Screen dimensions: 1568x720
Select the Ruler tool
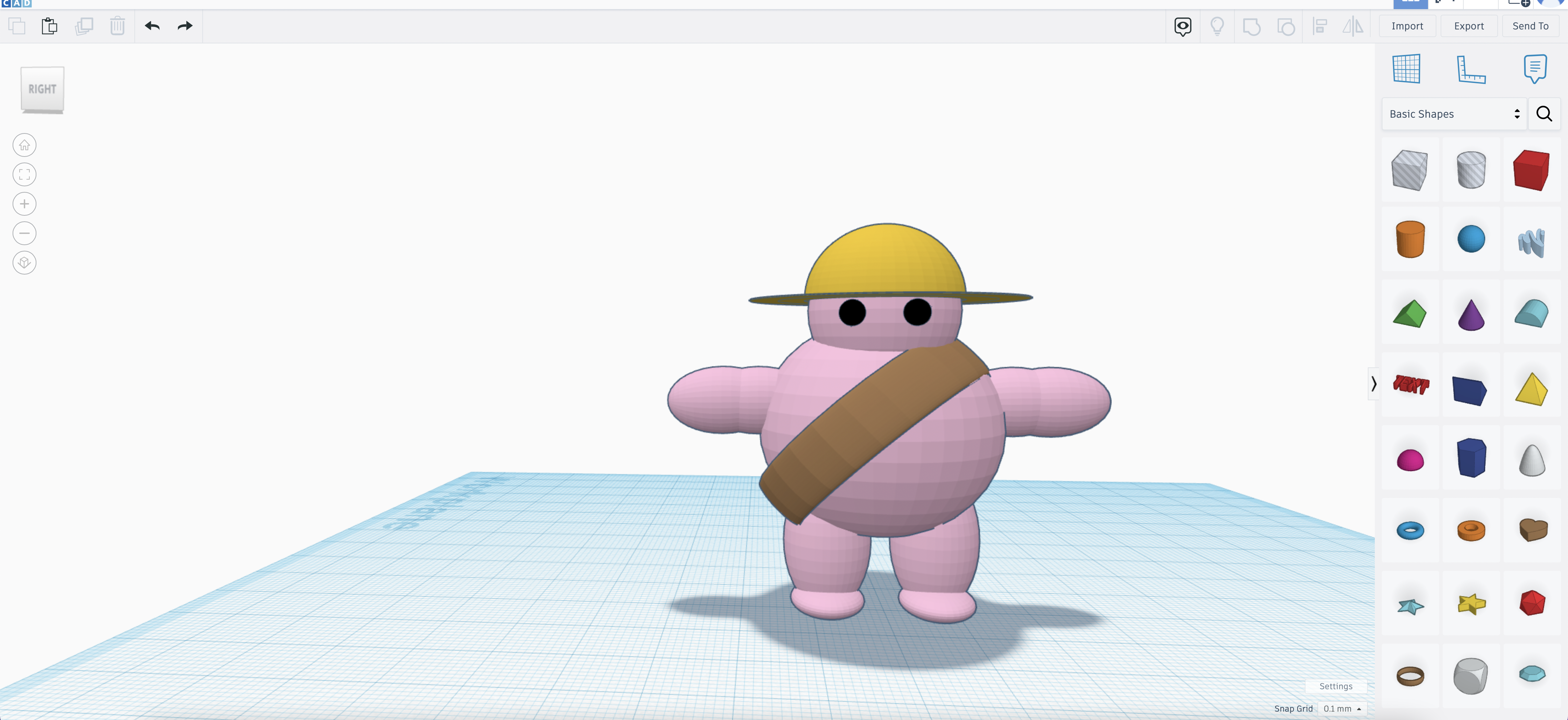(x=1471, y=69)
